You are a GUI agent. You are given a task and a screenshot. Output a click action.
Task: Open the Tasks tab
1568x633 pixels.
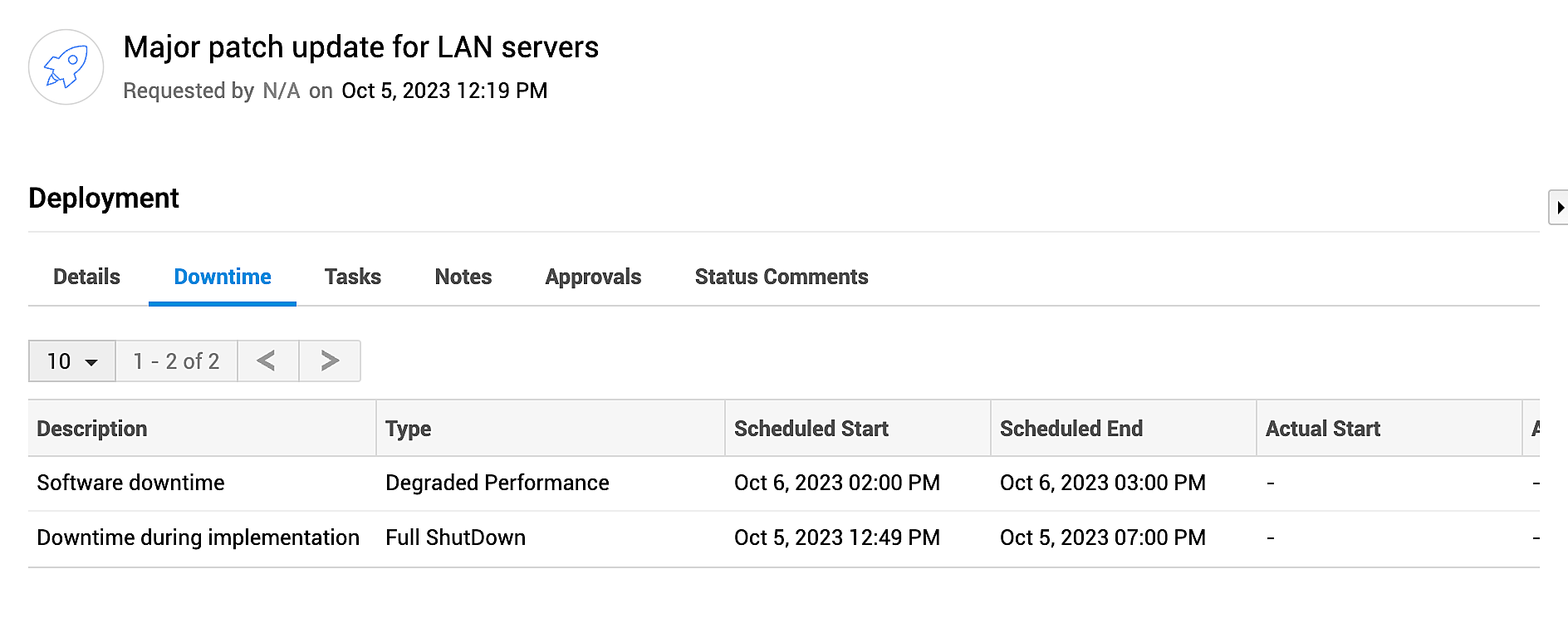pyautogui.click(x=352, y=277)
